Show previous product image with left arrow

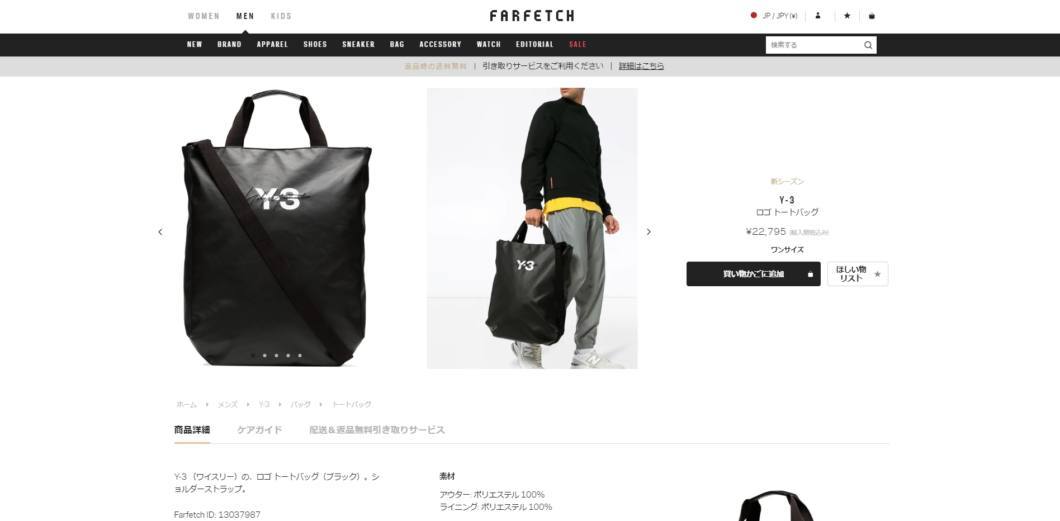tap(160, 232)
